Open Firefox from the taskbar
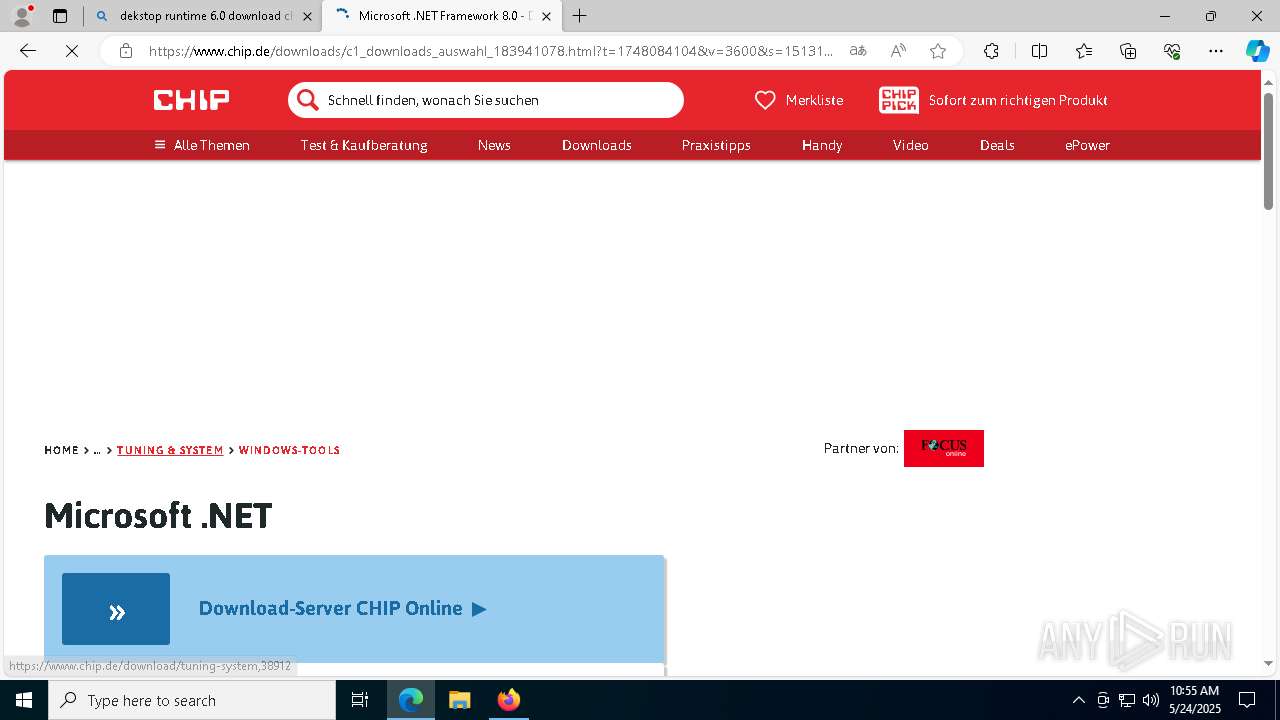1280x720 pixels. [508, 700]
